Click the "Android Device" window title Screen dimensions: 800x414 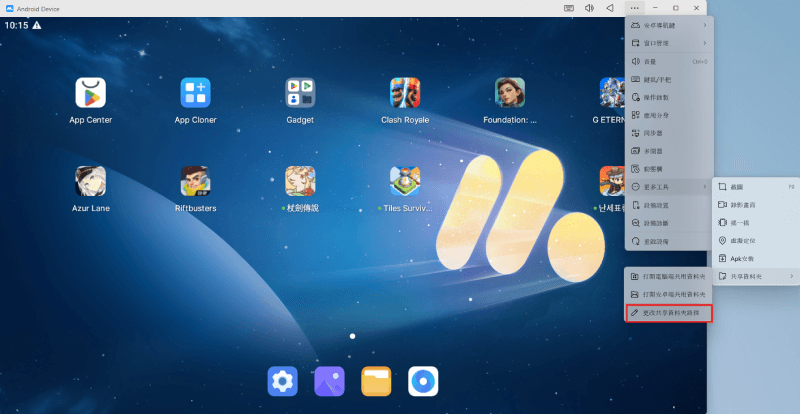pos(38,9)
